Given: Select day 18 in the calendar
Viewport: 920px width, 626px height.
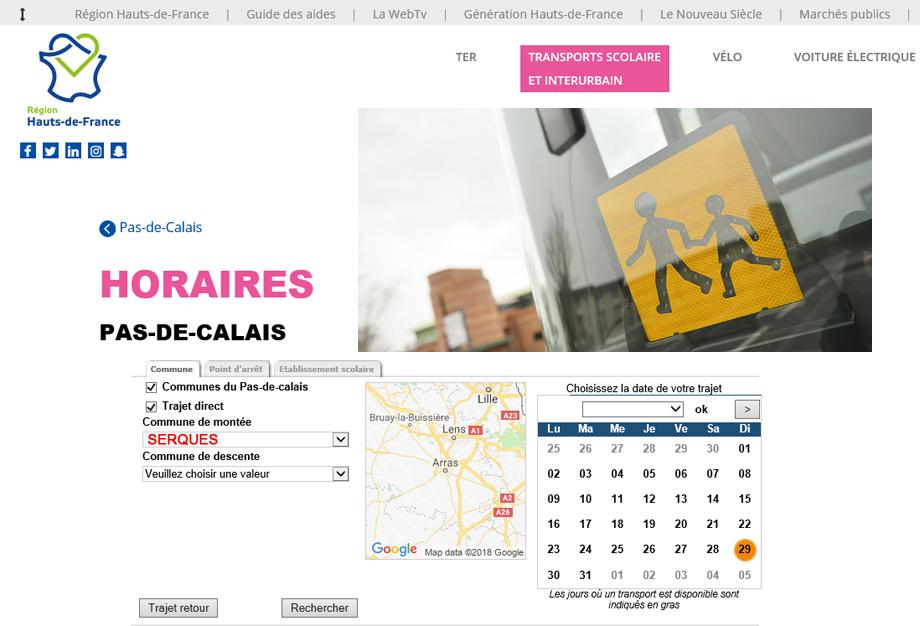Looking at the screenshot, I should (x=617, y=524).
